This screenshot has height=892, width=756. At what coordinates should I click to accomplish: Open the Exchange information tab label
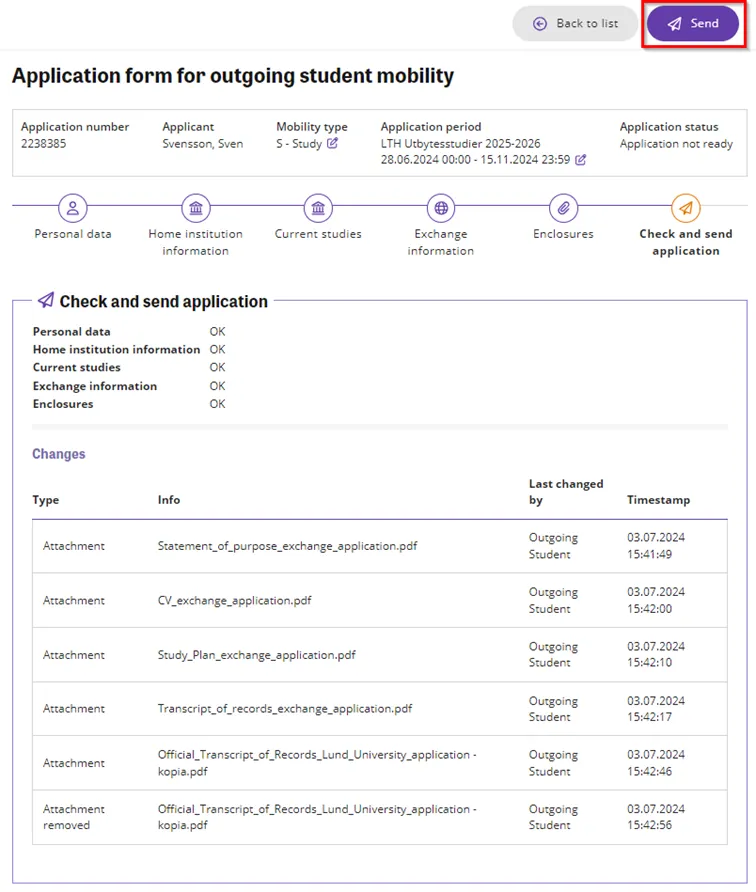(x=441, y=242)
